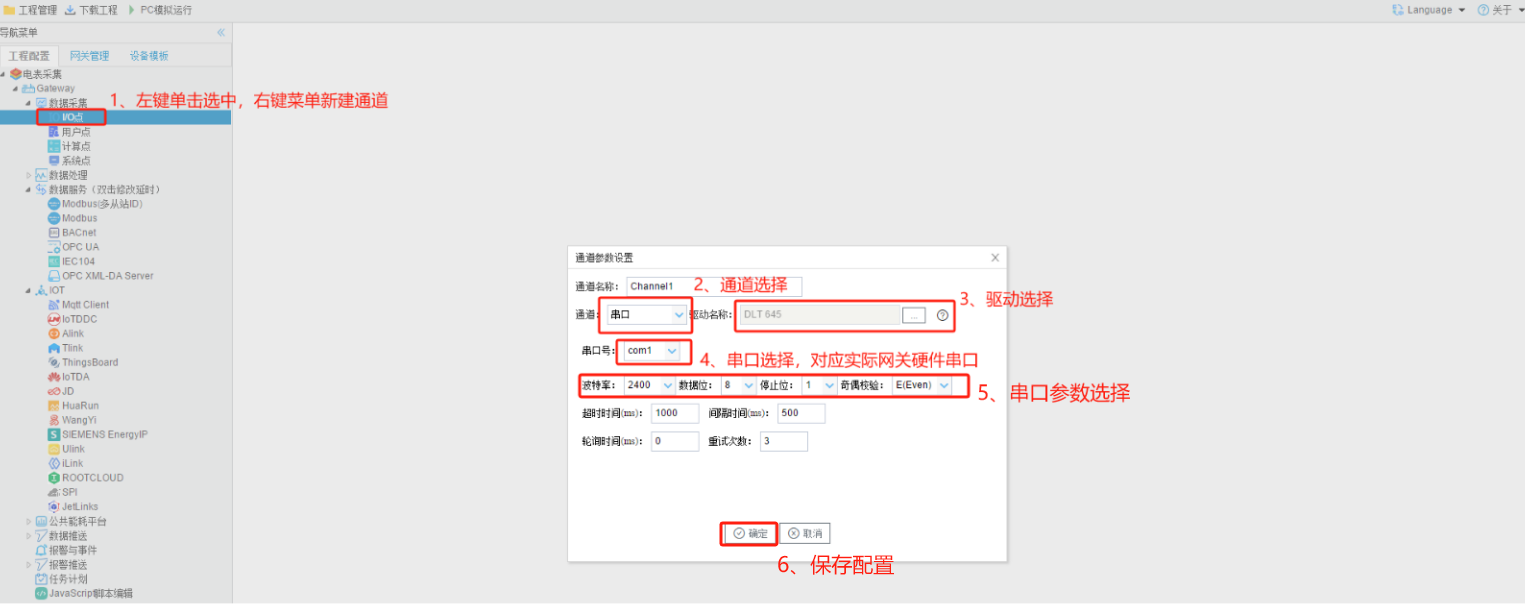
Task: Click the 系统点 icon
Action: pos(54,160)
